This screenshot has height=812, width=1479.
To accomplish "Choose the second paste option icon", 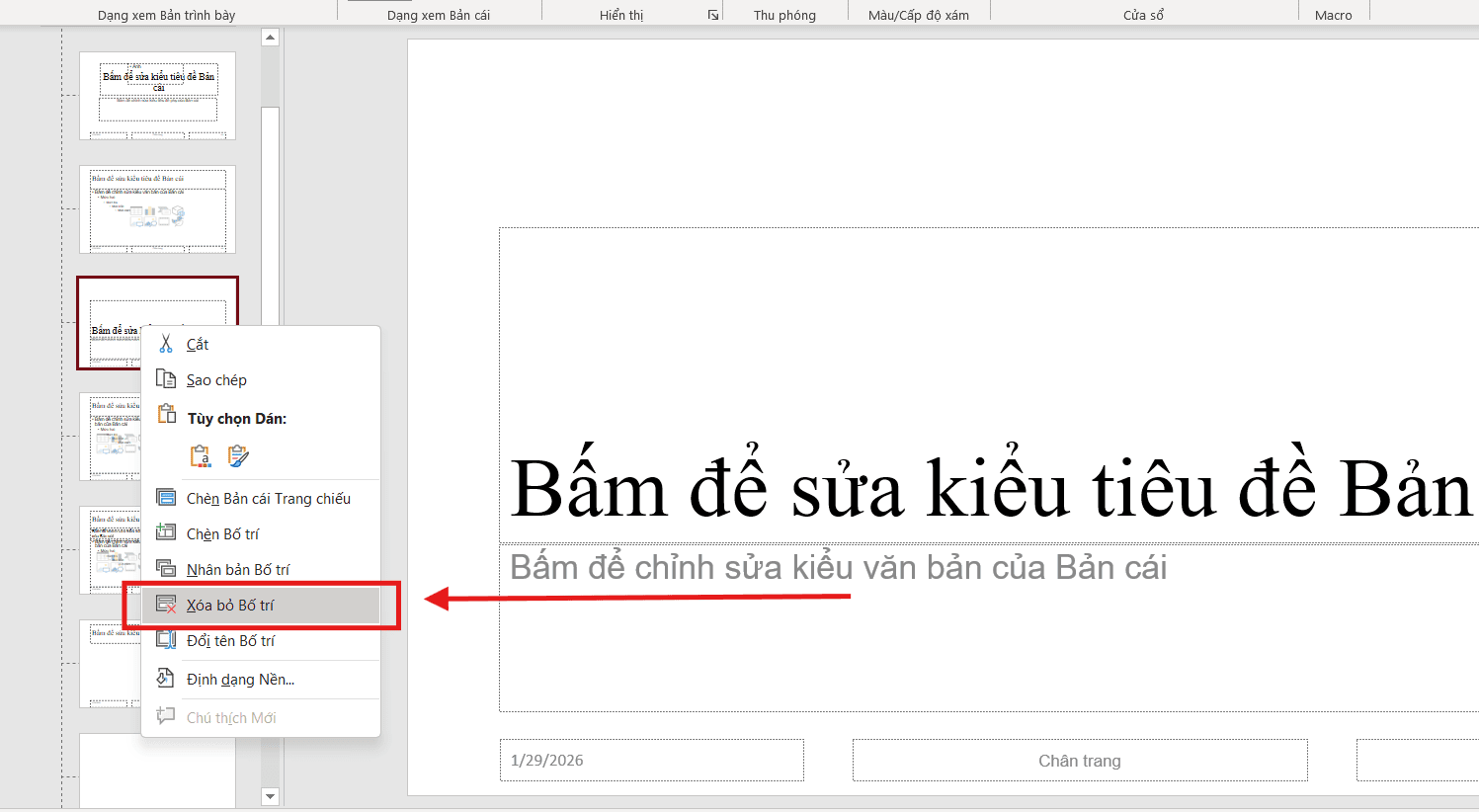I will 235,455.
